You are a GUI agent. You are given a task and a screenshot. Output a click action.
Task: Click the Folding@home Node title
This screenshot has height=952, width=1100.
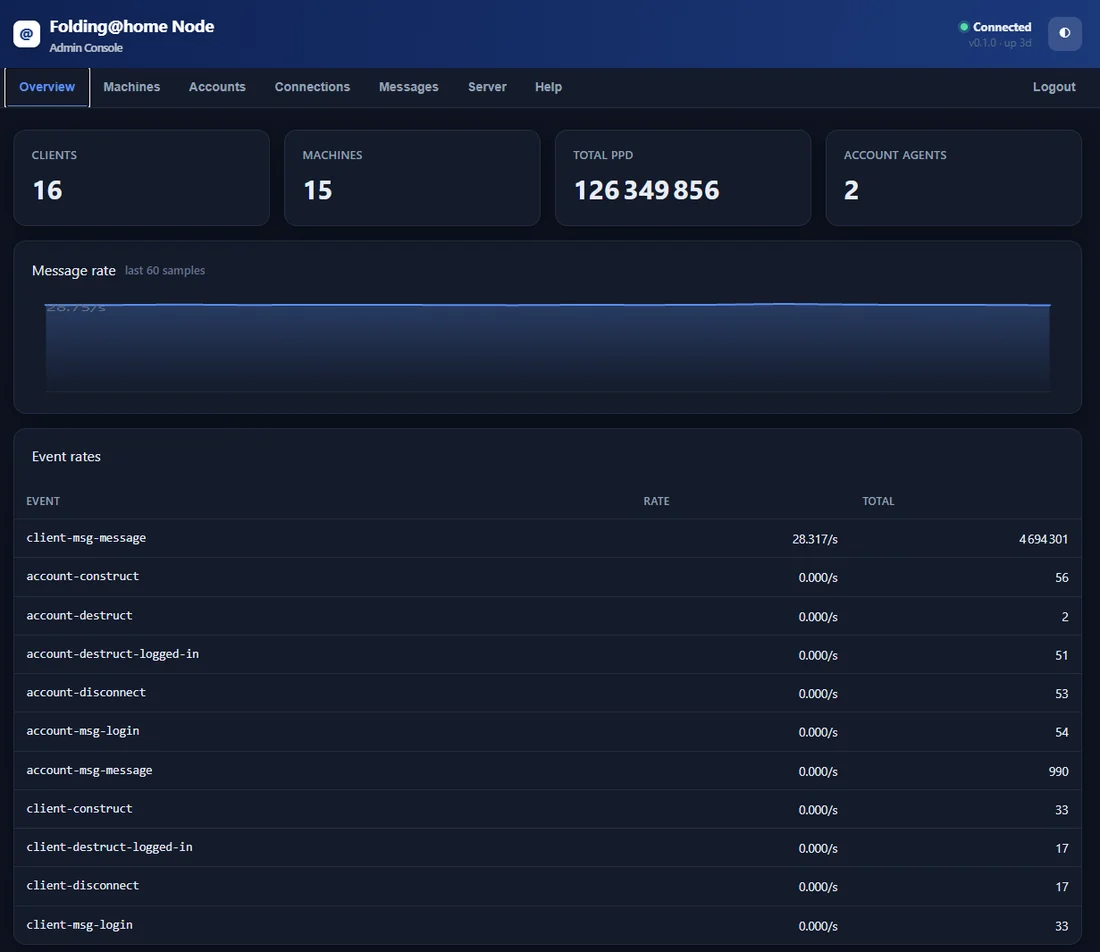[132, 27]
